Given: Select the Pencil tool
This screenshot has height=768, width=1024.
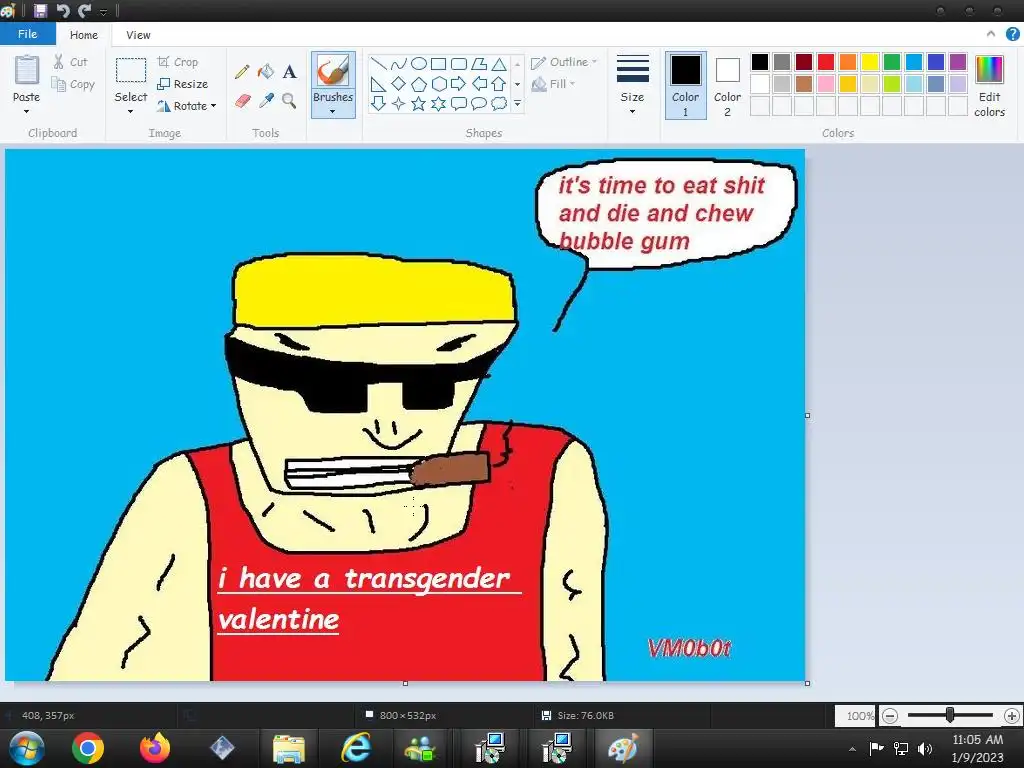Looking at the screenshot, I should pos(242,71).
